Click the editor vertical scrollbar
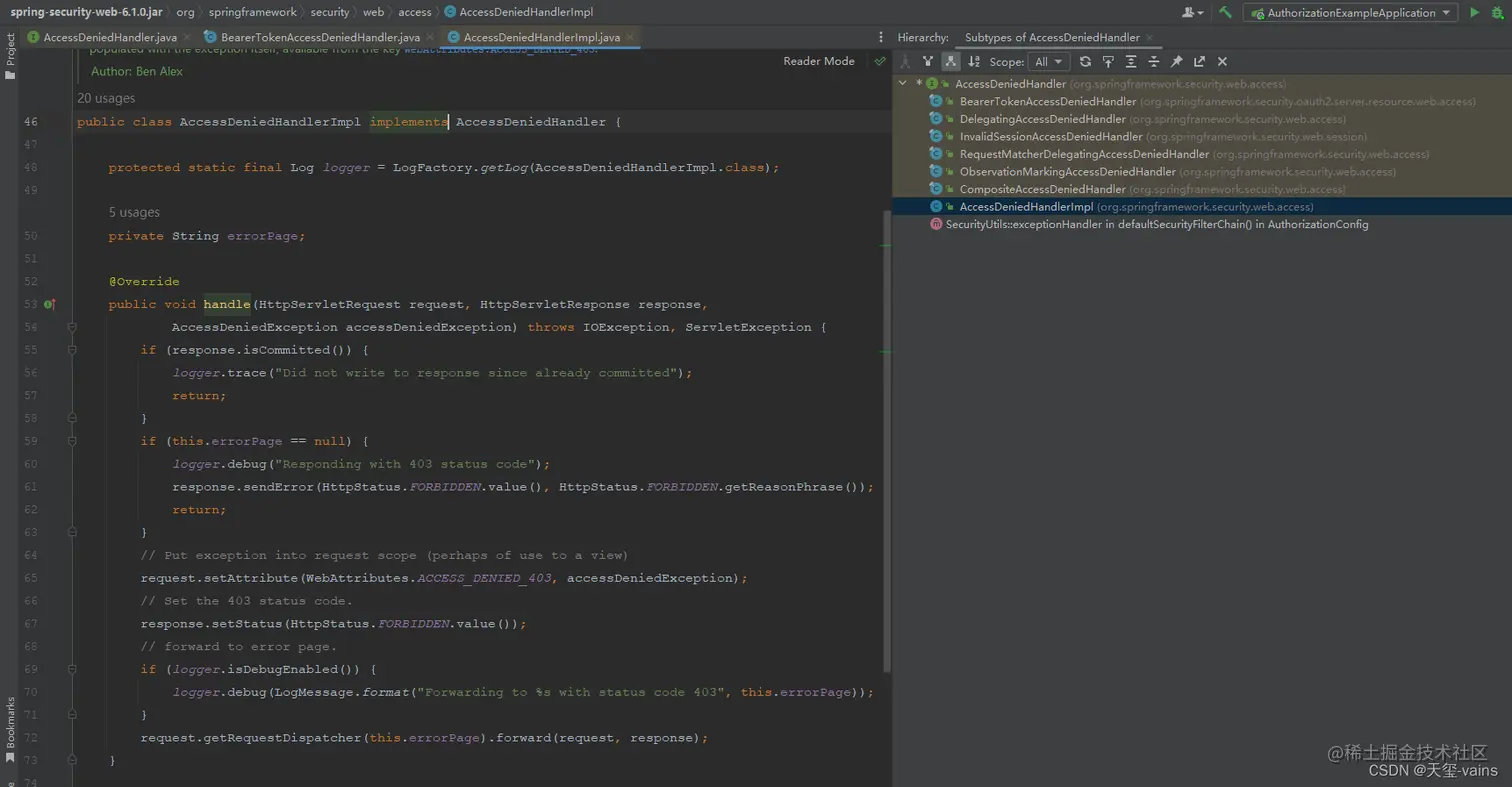The width and height of the screenshot is (1512, 787). coord(886,440)
